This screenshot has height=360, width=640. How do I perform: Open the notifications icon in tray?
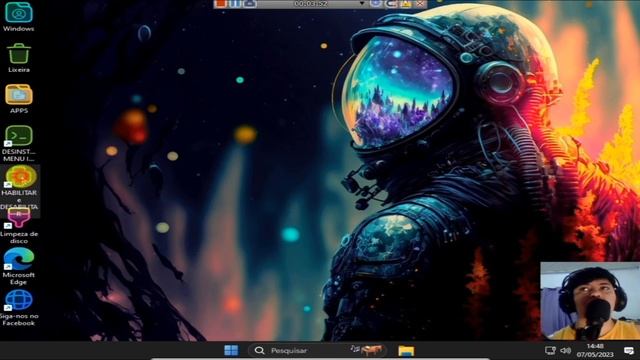click(629, 351)
